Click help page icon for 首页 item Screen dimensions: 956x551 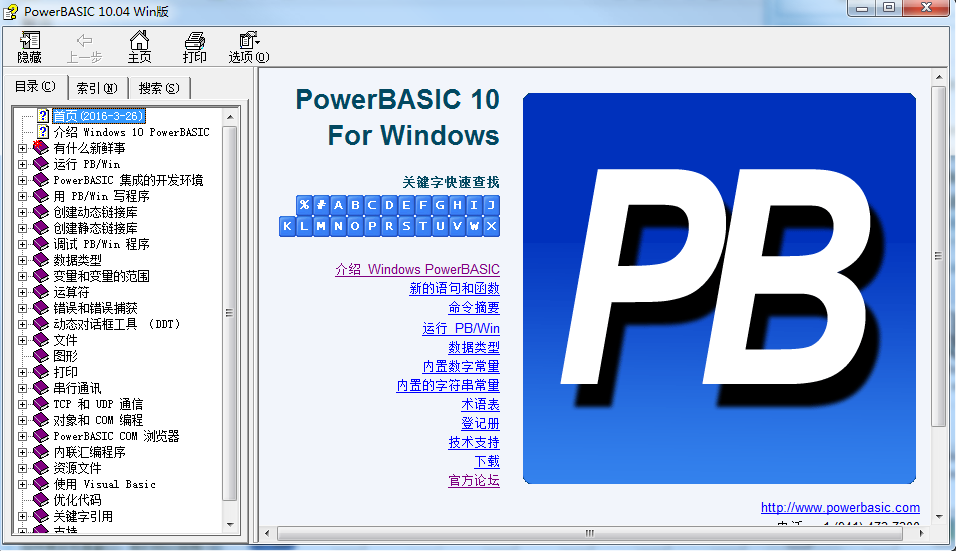pyautogui.click(x=43, y=115)
